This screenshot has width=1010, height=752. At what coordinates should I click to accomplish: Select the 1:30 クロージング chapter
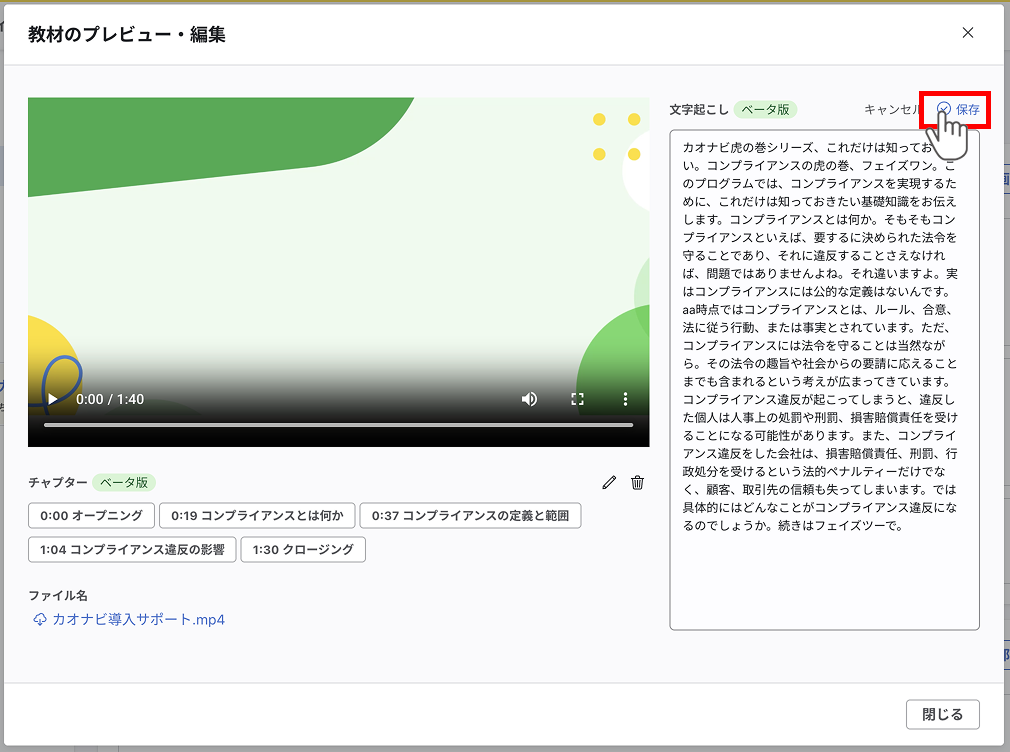[x=302, y=549]
